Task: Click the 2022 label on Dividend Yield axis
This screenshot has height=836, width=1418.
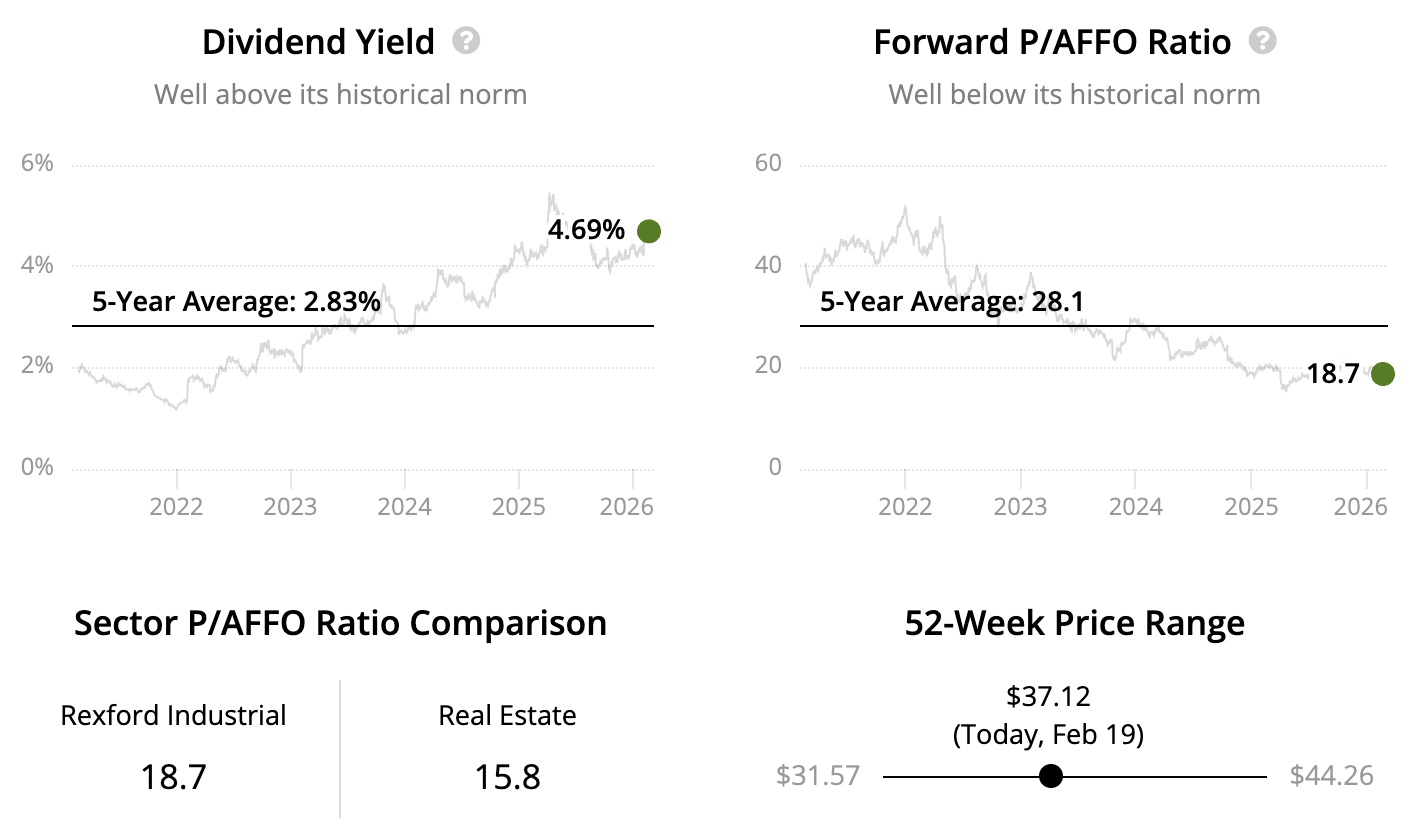Action: 176,506
